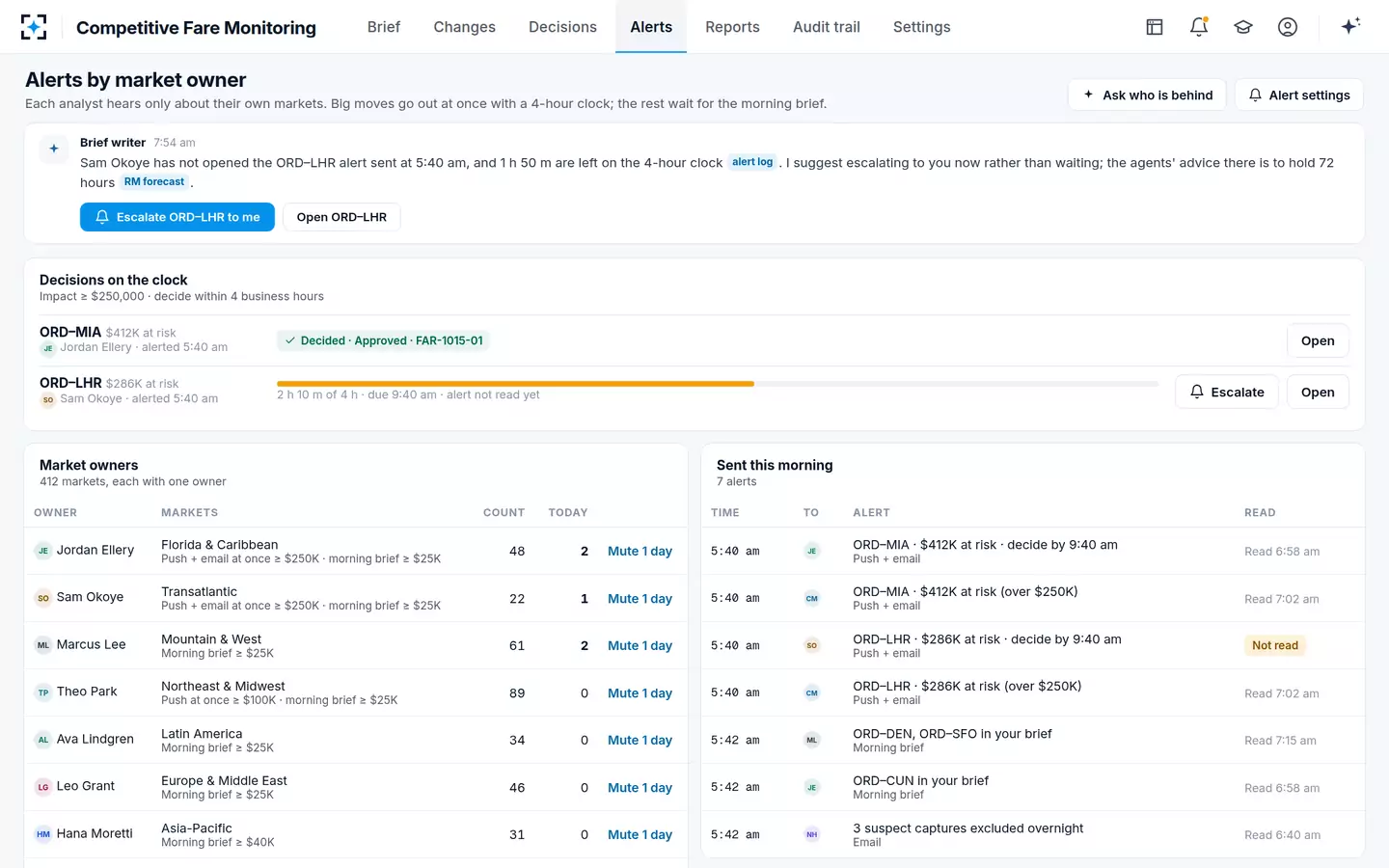Click the ORD–LHR 4-hour clock progress bar
The height and width of the screenshot is (868, 1389).
click(718, 384)
